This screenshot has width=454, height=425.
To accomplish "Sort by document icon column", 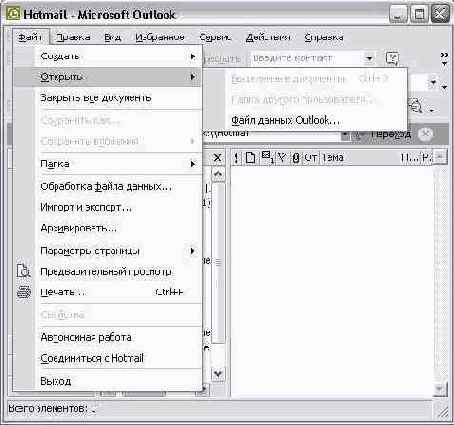I will pyautogui.click(x=250, y=157).
